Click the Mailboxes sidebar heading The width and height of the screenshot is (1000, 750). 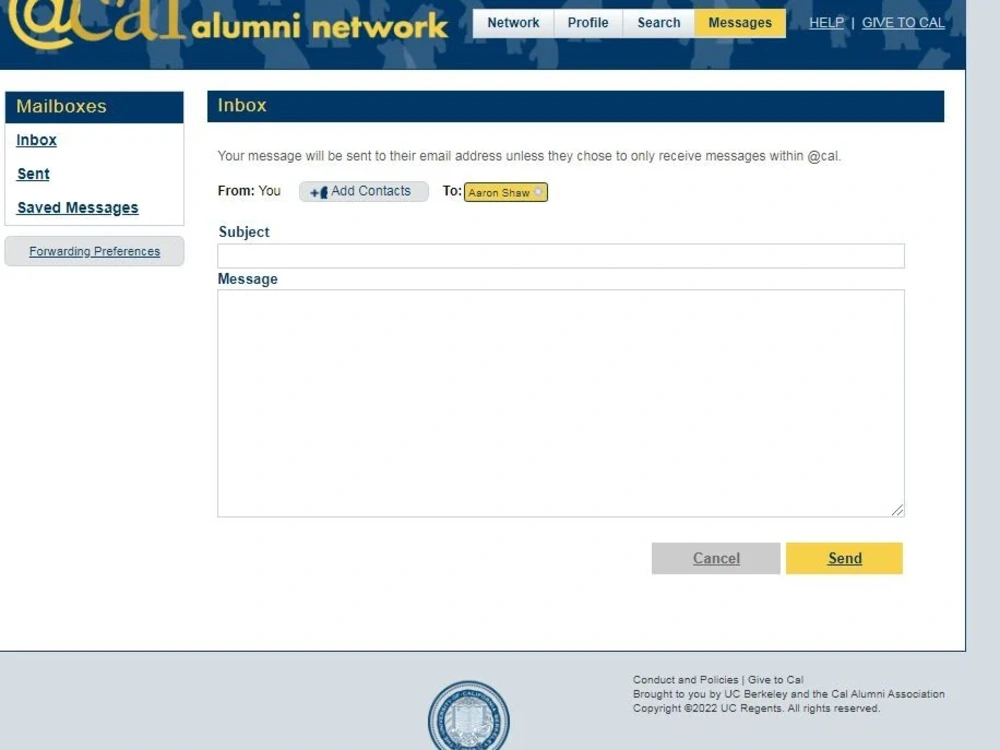pyautogui.click(x=61, y=107)
